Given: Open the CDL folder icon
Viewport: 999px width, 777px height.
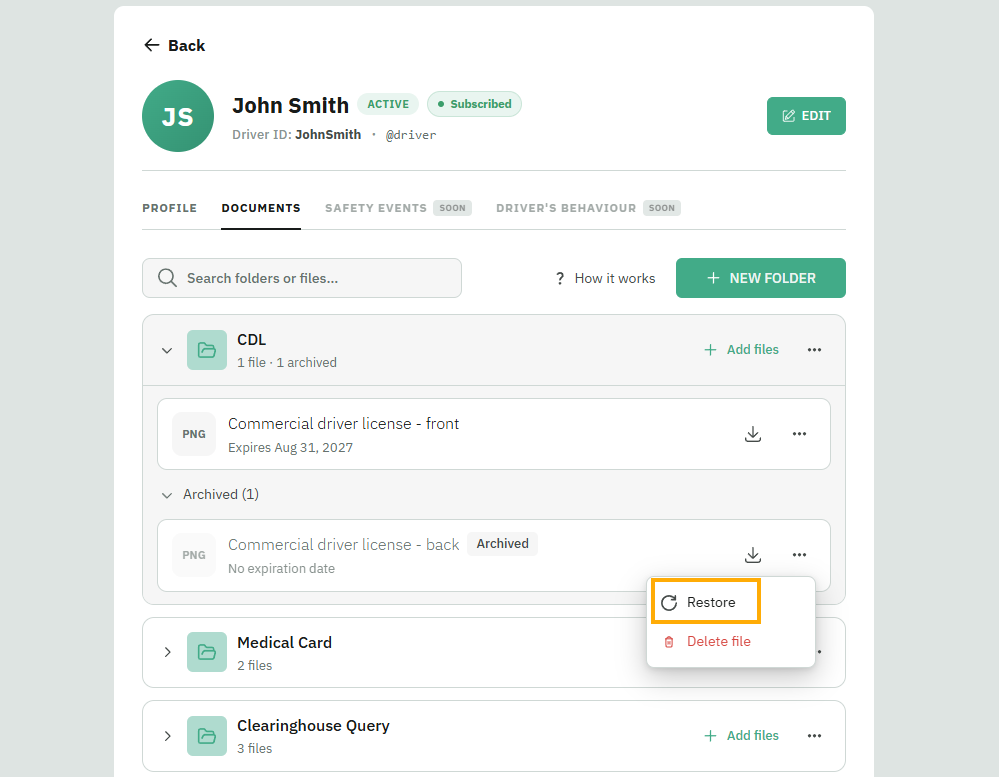Looking at the screenshot, I should click(206, 350).
